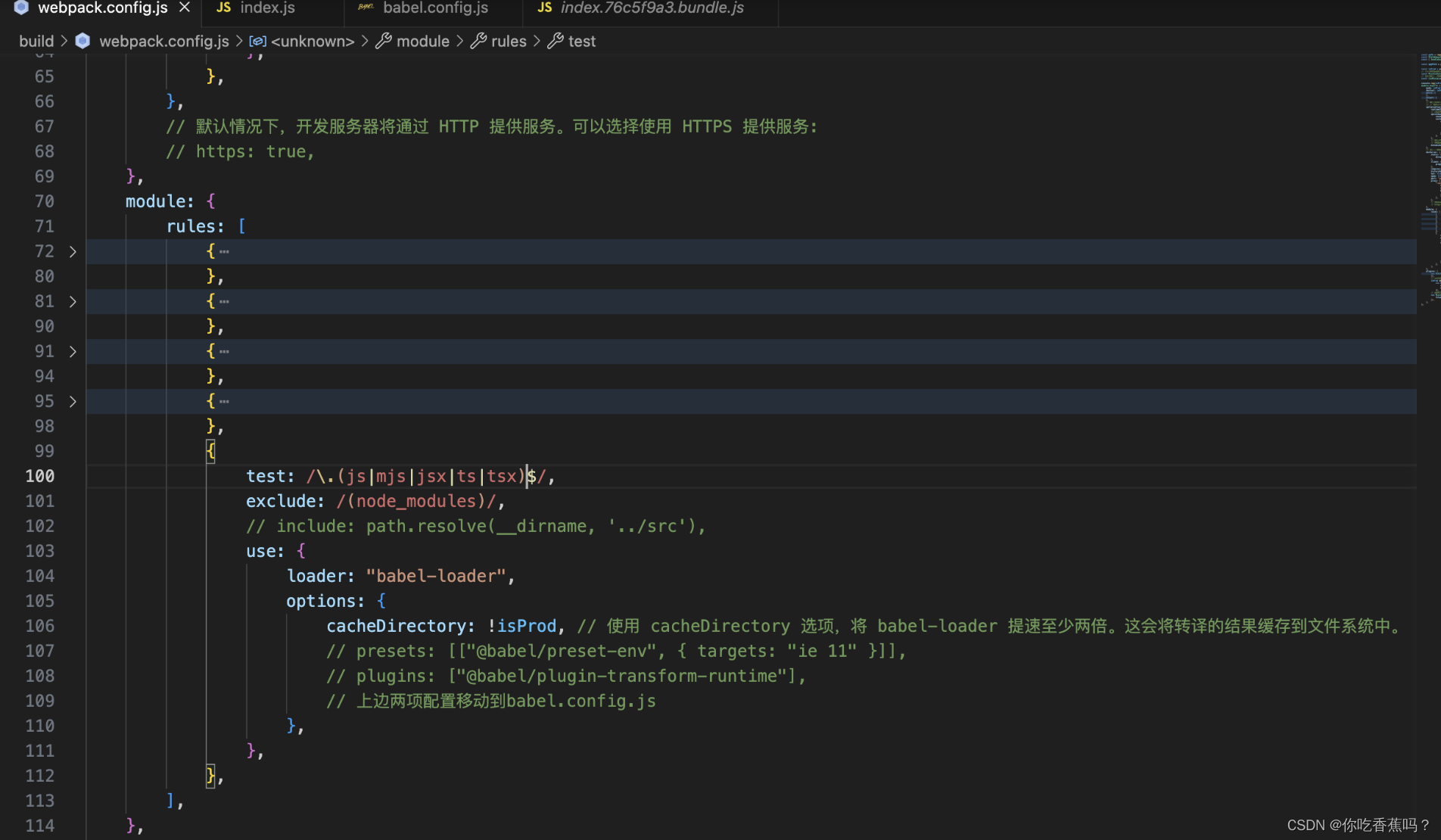Click webpack.config.js in the breadcrumb

(164, 41)
